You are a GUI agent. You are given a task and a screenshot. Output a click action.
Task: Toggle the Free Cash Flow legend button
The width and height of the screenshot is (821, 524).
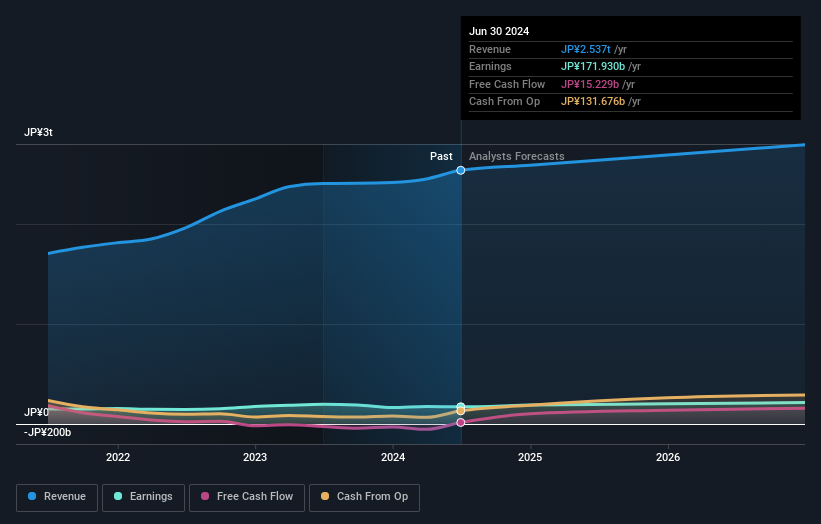pyautogui.click(x=247, y=497)
